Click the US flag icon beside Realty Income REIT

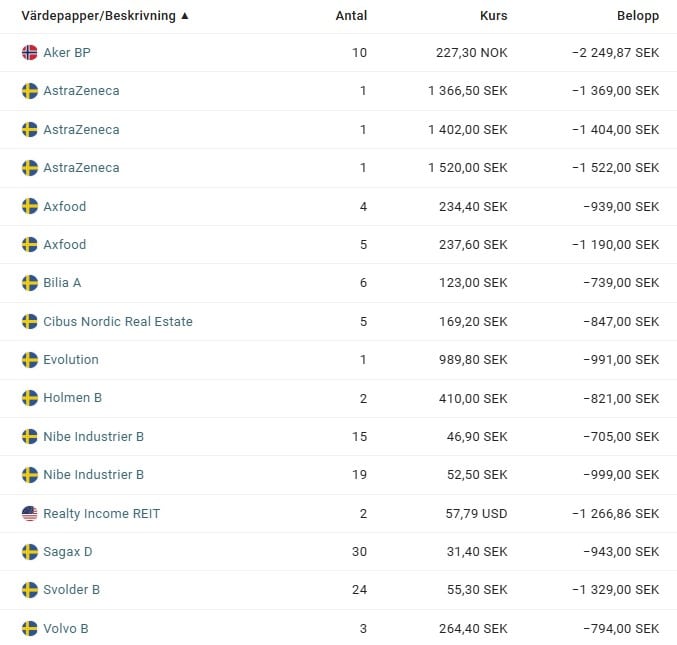point(30,513)
